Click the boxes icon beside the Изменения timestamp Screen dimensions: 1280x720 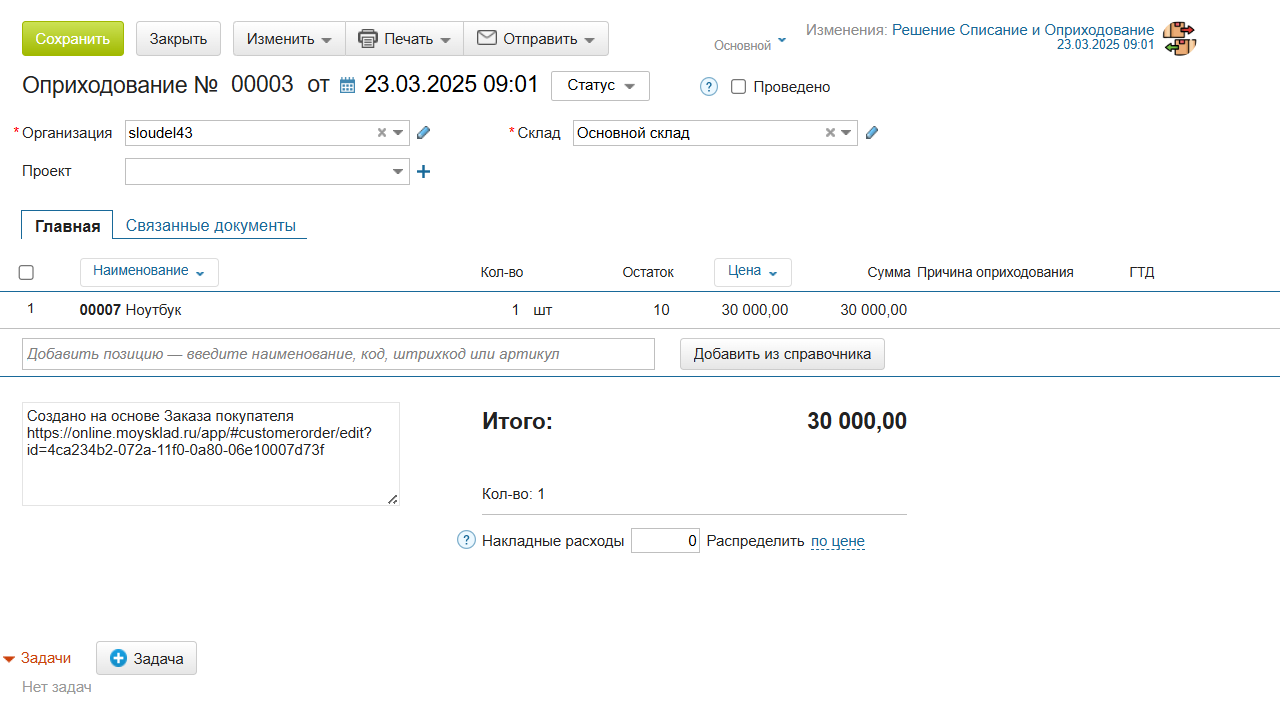[1180, 38]
